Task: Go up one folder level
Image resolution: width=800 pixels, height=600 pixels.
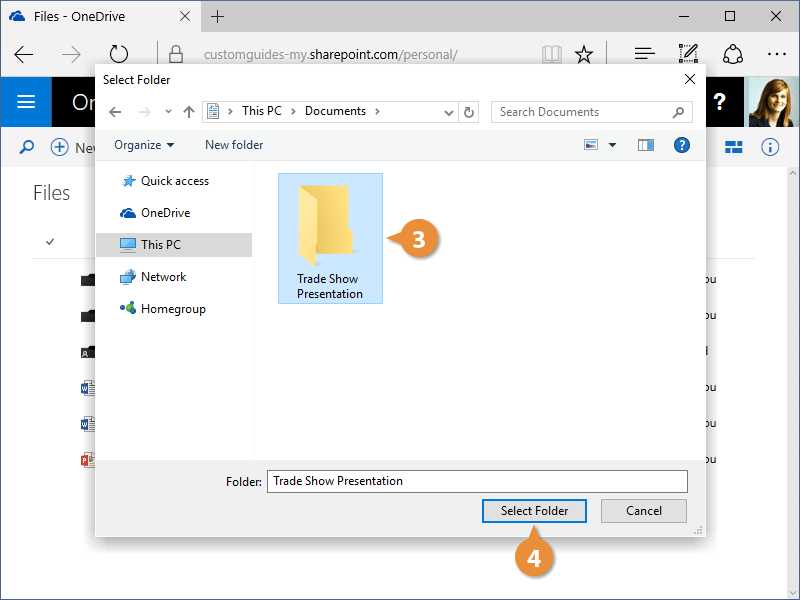Action: (189, 112)
